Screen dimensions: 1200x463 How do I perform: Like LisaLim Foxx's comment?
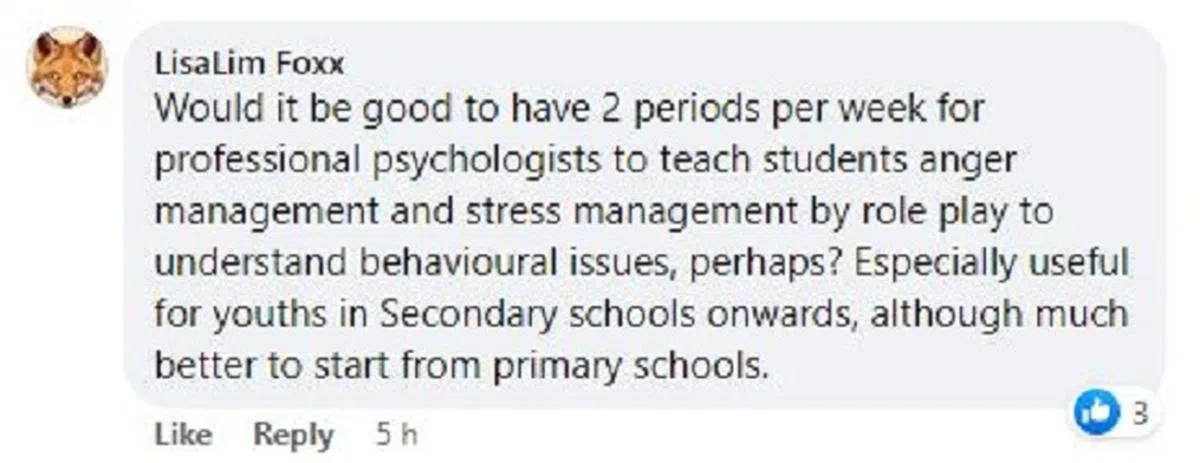tap(184, 434)
